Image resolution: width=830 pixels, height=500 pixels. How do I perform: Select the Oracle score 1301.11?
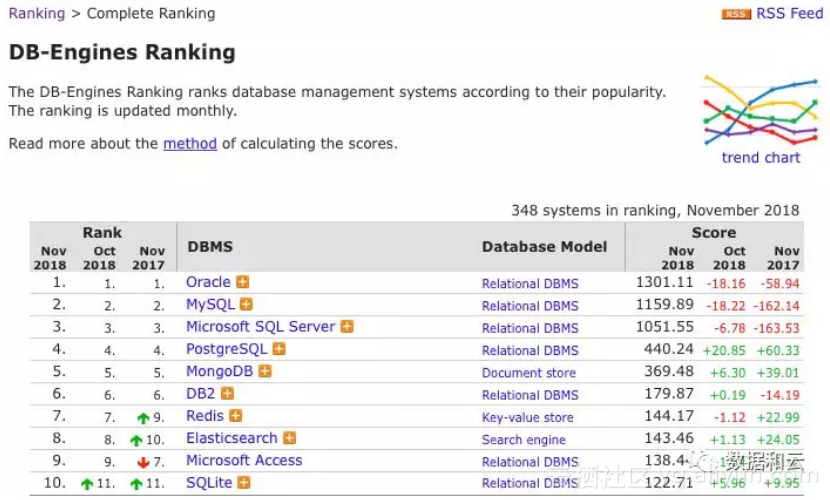[x=664, y=282]
